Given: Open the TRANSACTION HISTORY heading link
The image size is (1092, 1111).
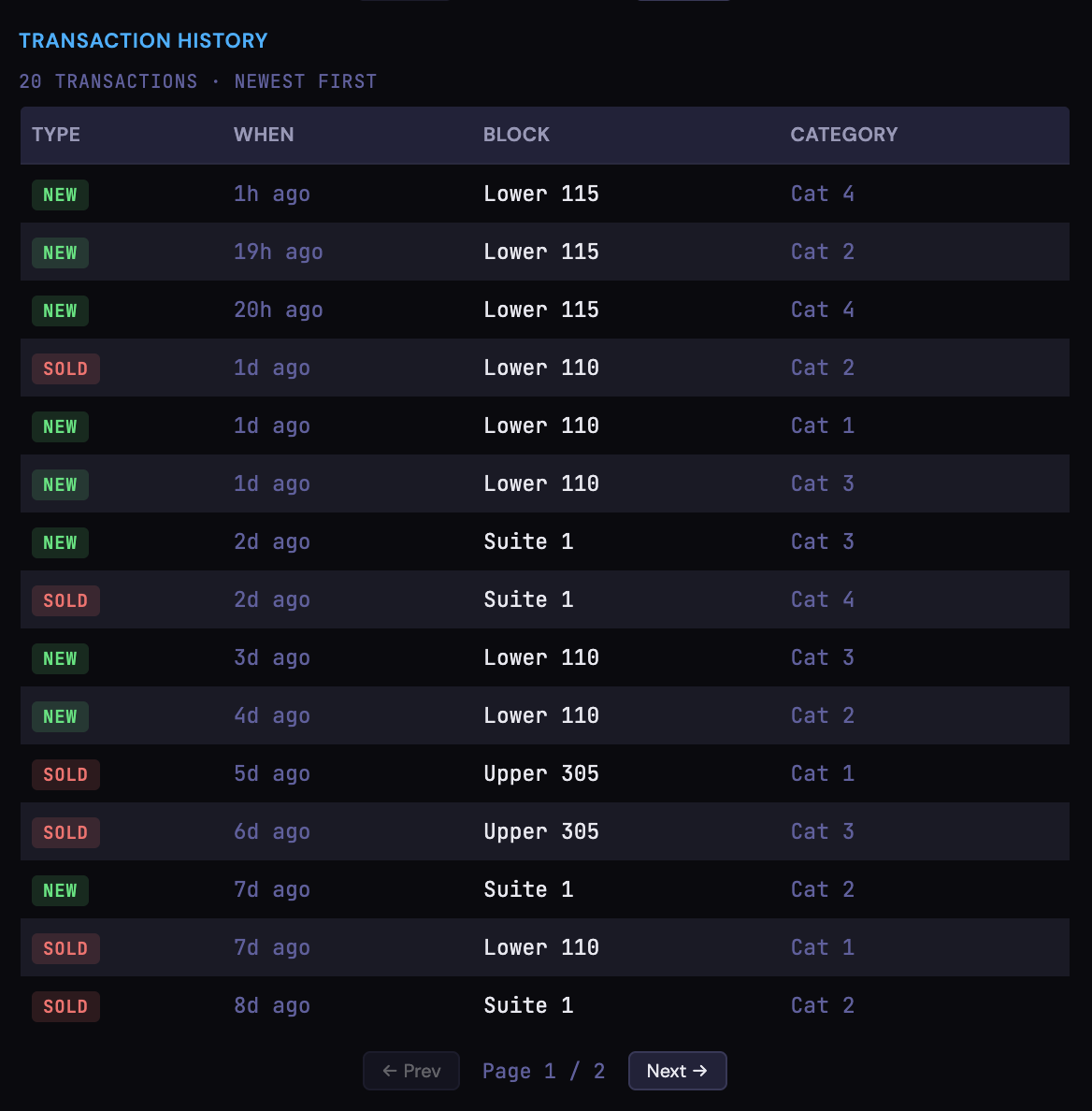Looking at the screenshot, I should [143, 40].
